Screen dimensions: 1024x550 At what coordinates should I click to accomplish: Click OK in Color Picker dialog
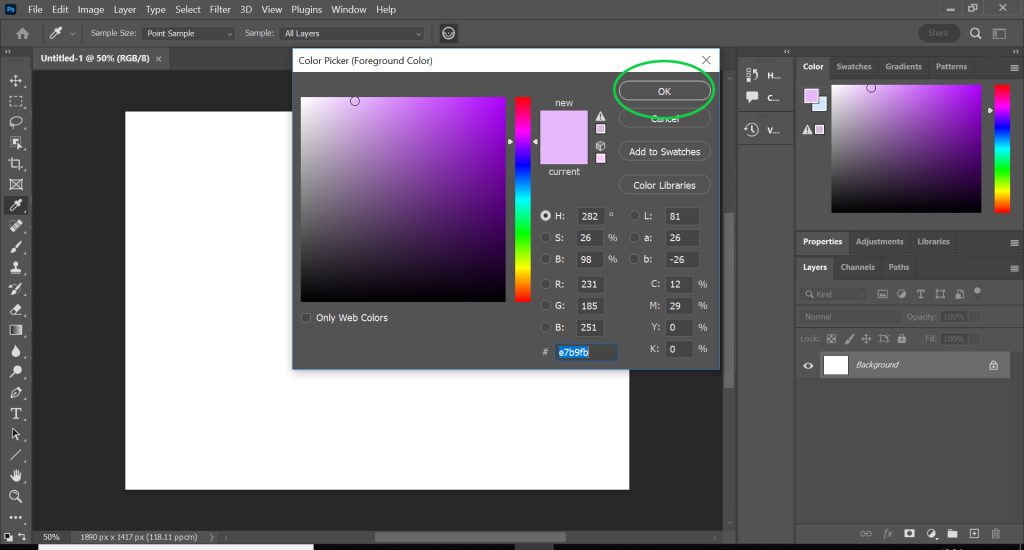[x=664, y=91]
